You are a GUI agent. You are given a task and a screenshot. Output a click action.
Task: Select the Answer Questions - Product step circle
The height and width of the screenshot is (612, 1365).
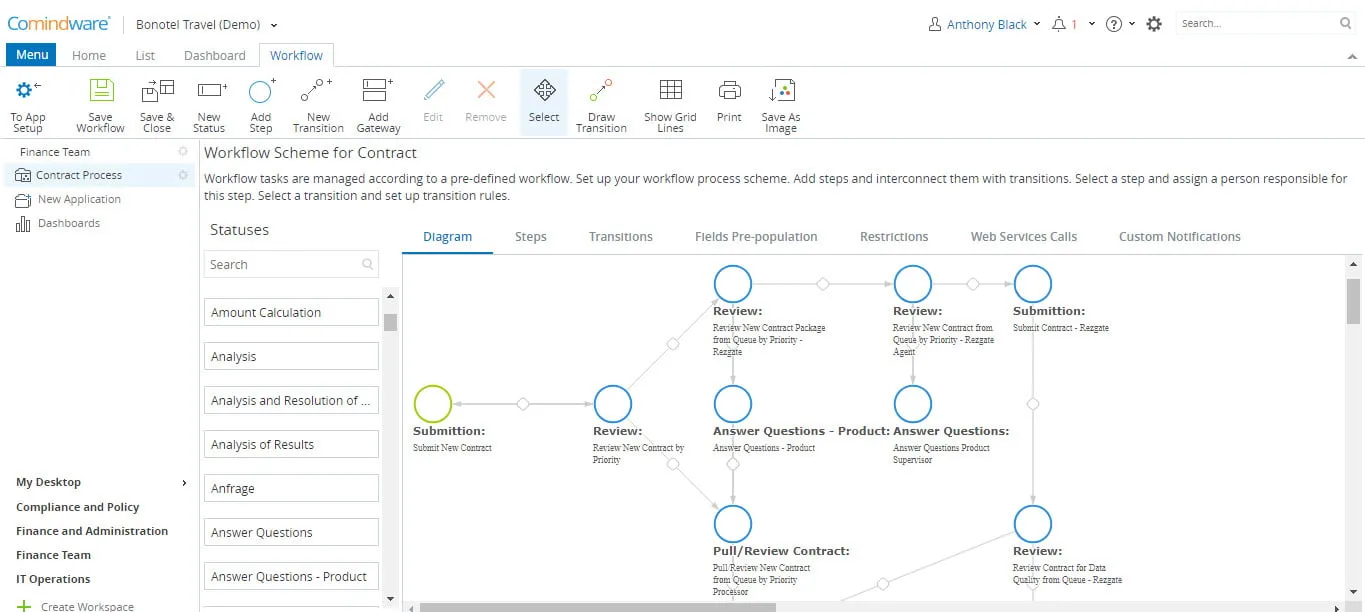pos(733,404)
